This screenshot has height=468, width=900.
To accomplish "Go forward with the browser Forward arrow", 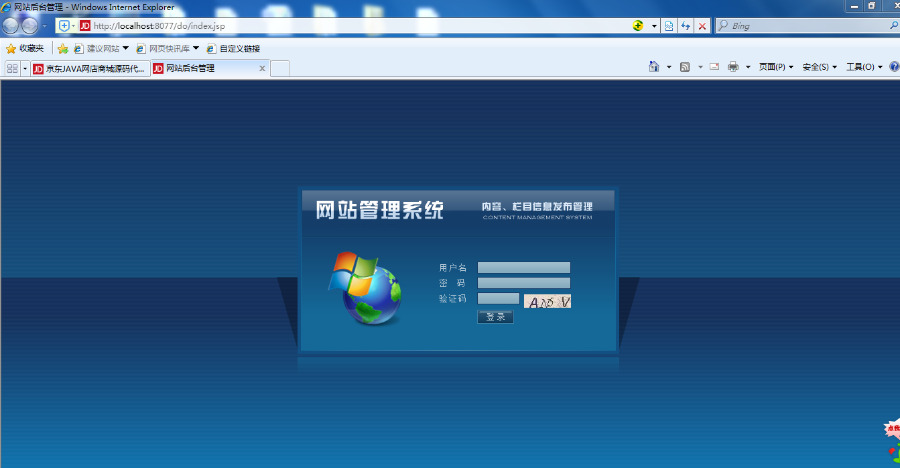I will [x=29, y=26].
